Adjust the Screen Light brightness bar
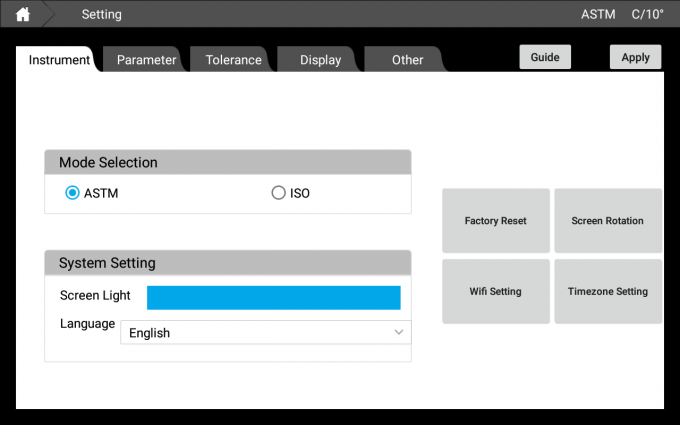The height and width of the screenshot is (425, 680). (x=273, y=297)
